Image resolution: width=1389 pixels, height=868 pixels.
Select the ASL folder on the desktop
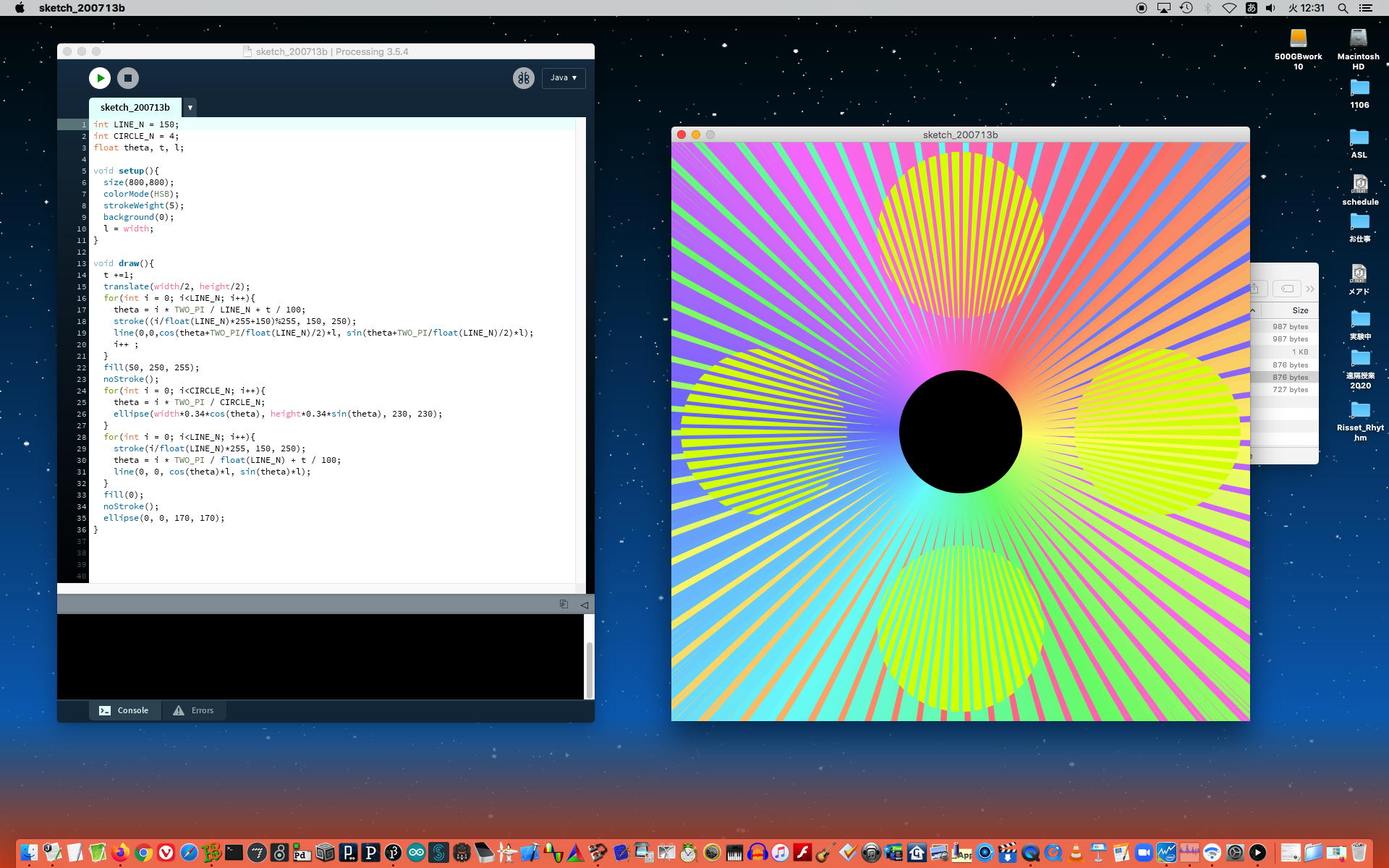coord(1359,137)
